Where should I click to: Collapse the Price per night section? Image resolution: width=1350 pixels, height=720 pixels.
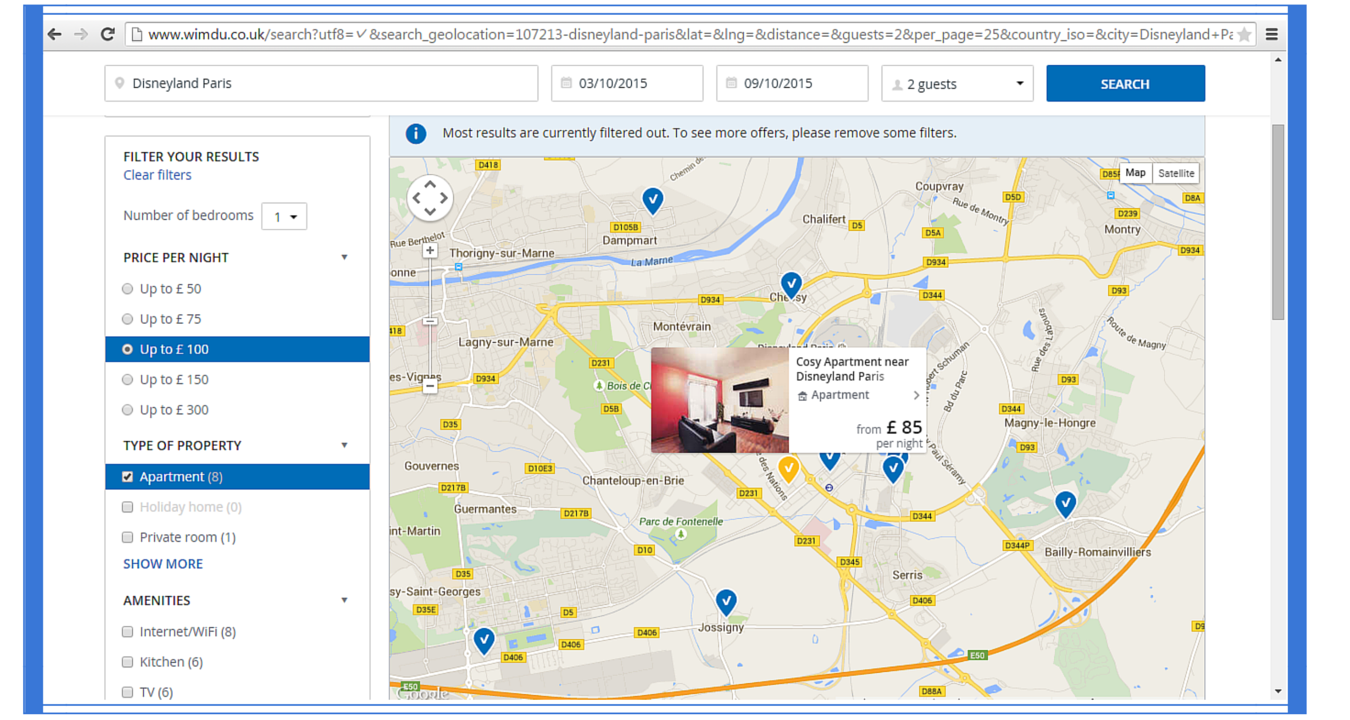click(344, 257)
